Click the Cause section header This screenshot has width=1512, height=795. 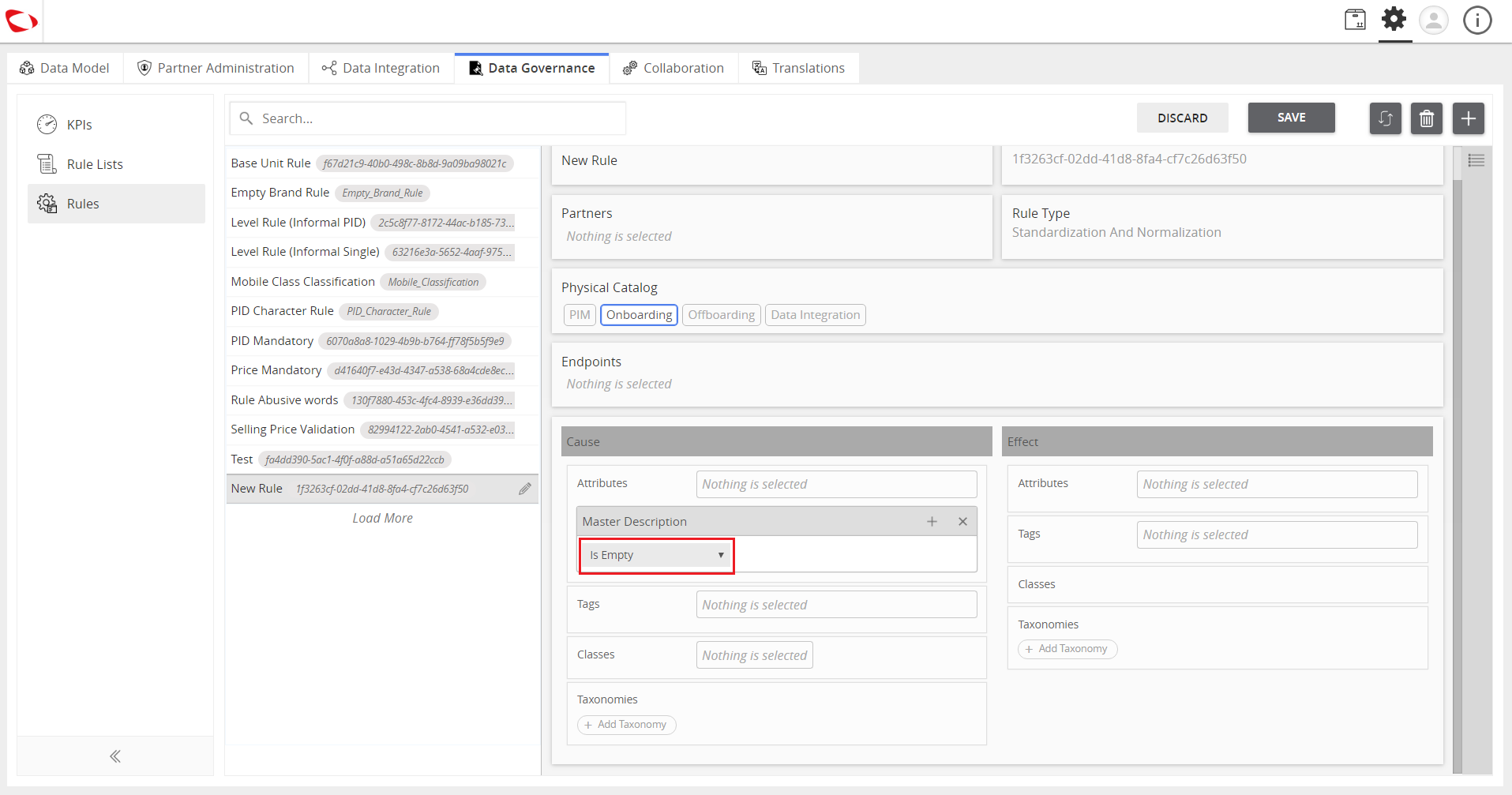click(x=776, y=441)
